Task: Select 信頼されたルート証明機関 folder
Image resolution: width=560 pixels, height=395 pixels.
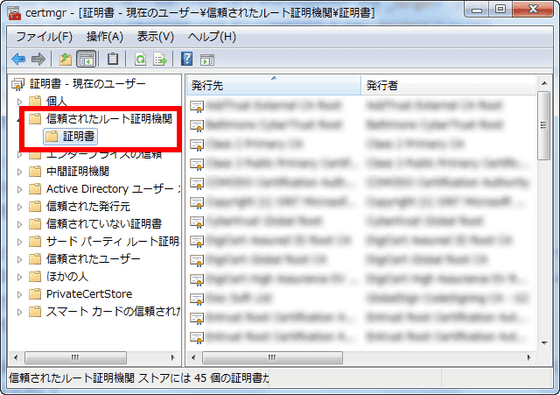Action: [x=109, y=119]
